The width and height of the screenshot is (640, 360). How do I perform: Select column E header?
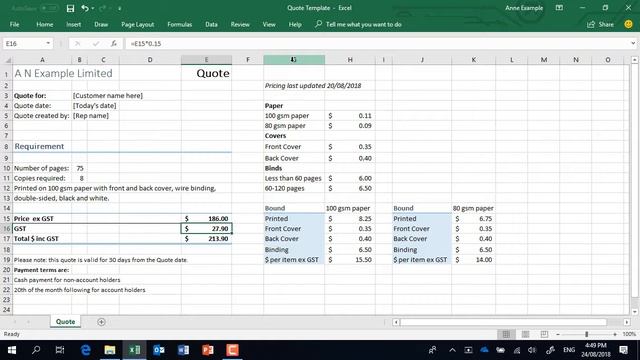206,60
